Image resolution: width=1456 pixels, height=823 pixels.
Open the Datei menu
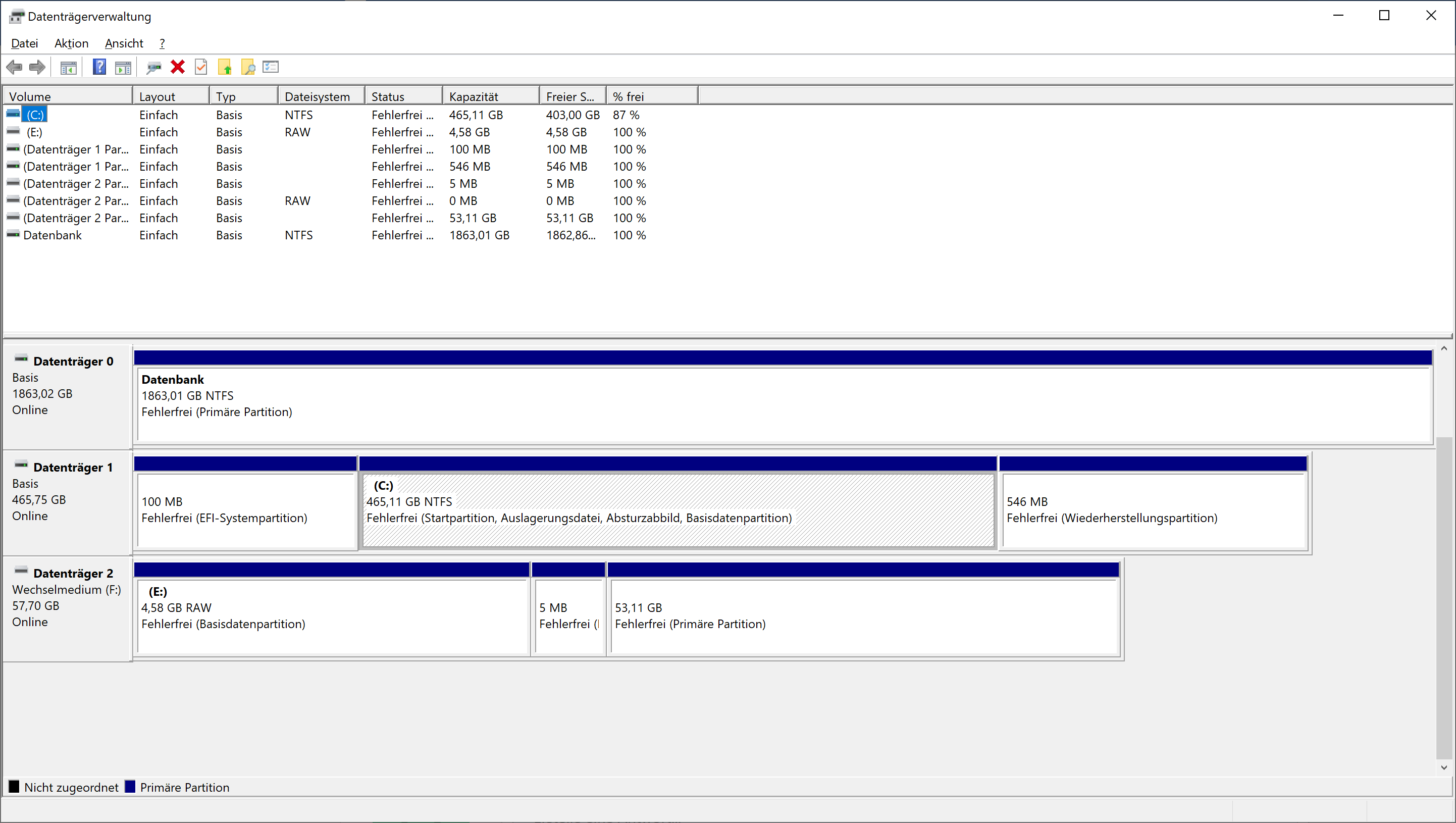[24, 43]
